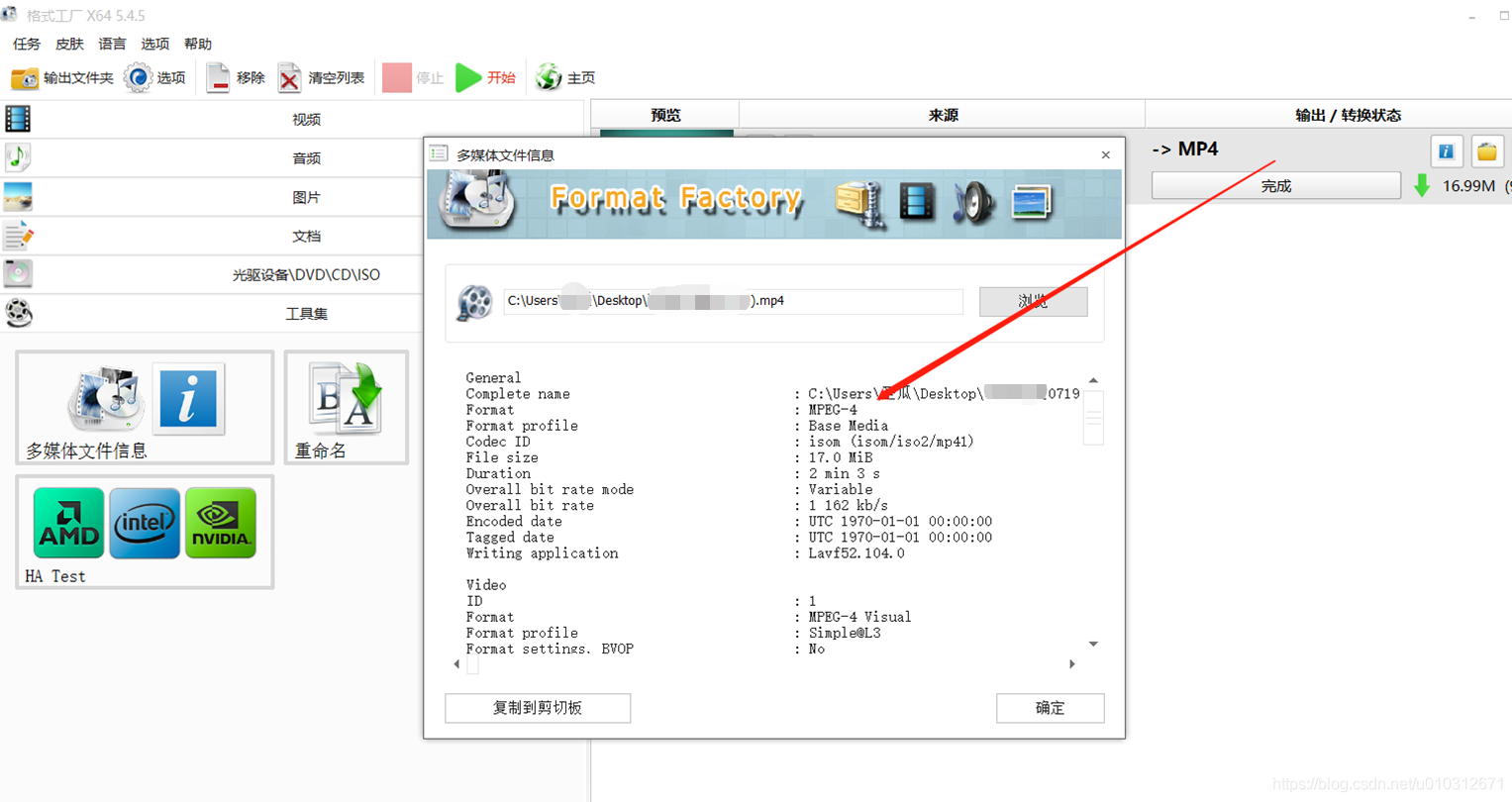The image size is (1512, 802).
Task: Click the 'File size' 17.0 MiB row
Action: click(x=669, y=457)
